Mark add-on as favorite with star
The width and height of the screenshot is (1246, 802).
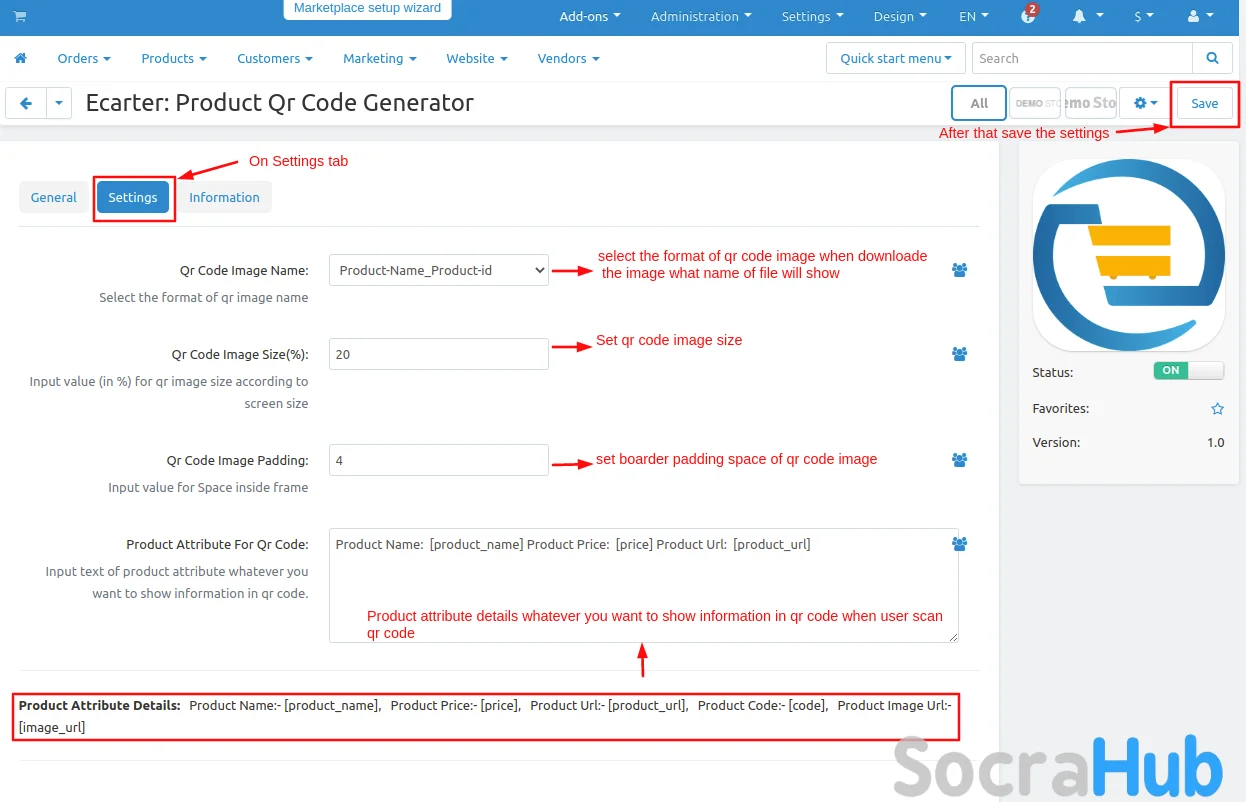[1217, 409]
